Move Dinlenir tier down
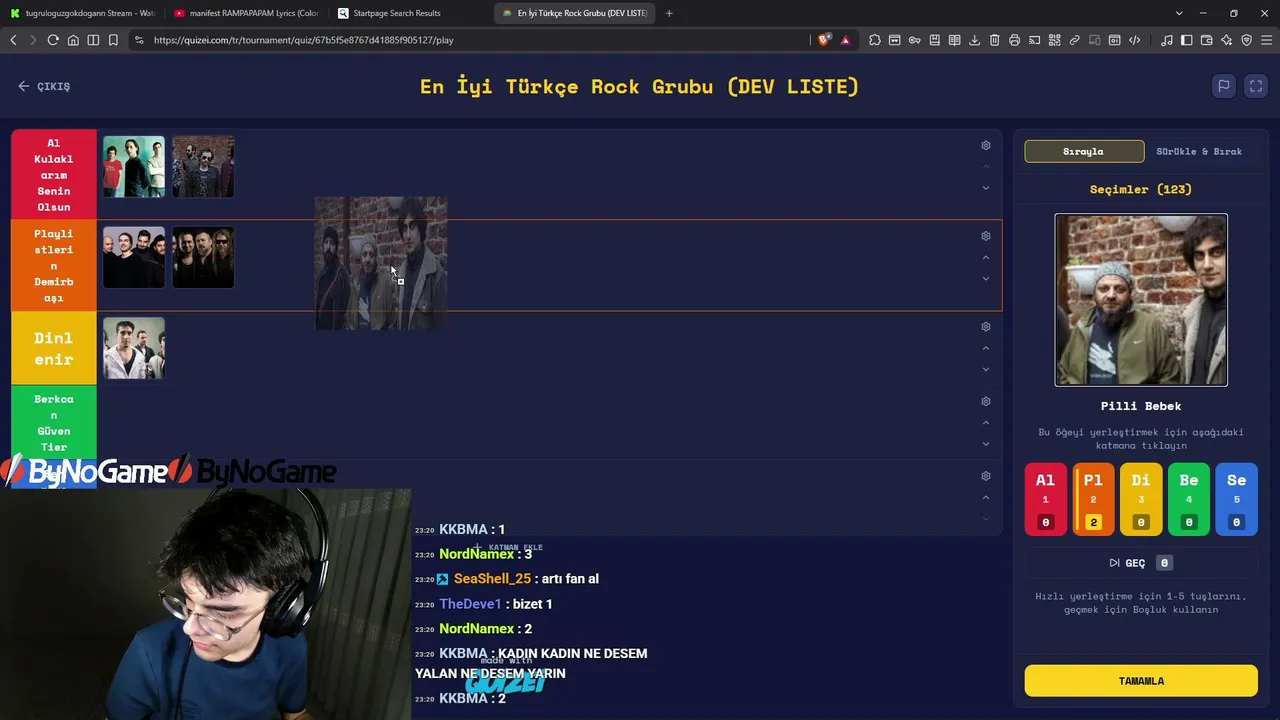This screenshot has height=720, width=1280. click(986, 370)
